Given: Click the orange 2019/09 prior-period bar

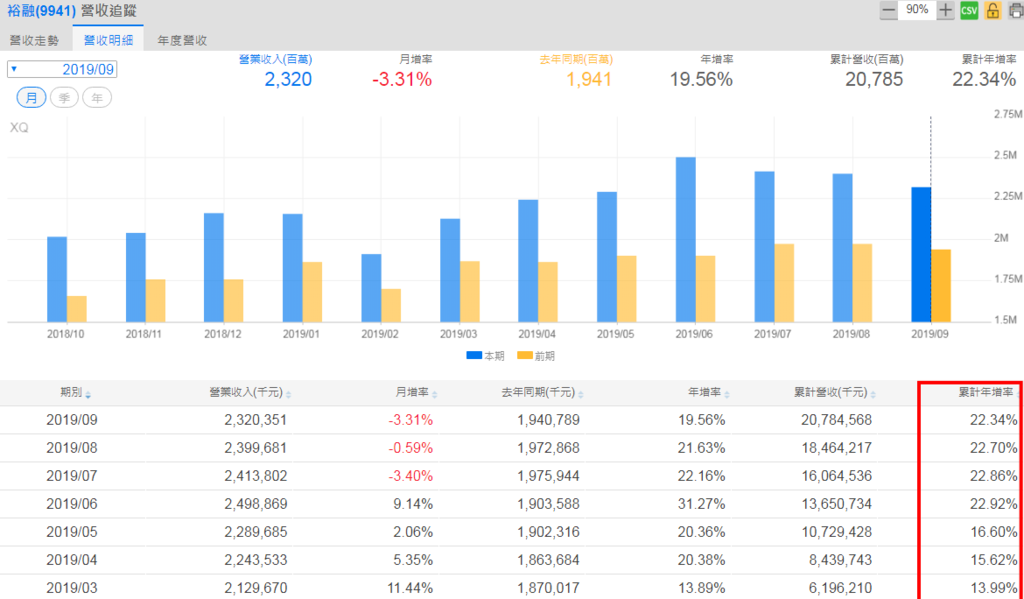Looking at the screenshot, I should (940, 286).
